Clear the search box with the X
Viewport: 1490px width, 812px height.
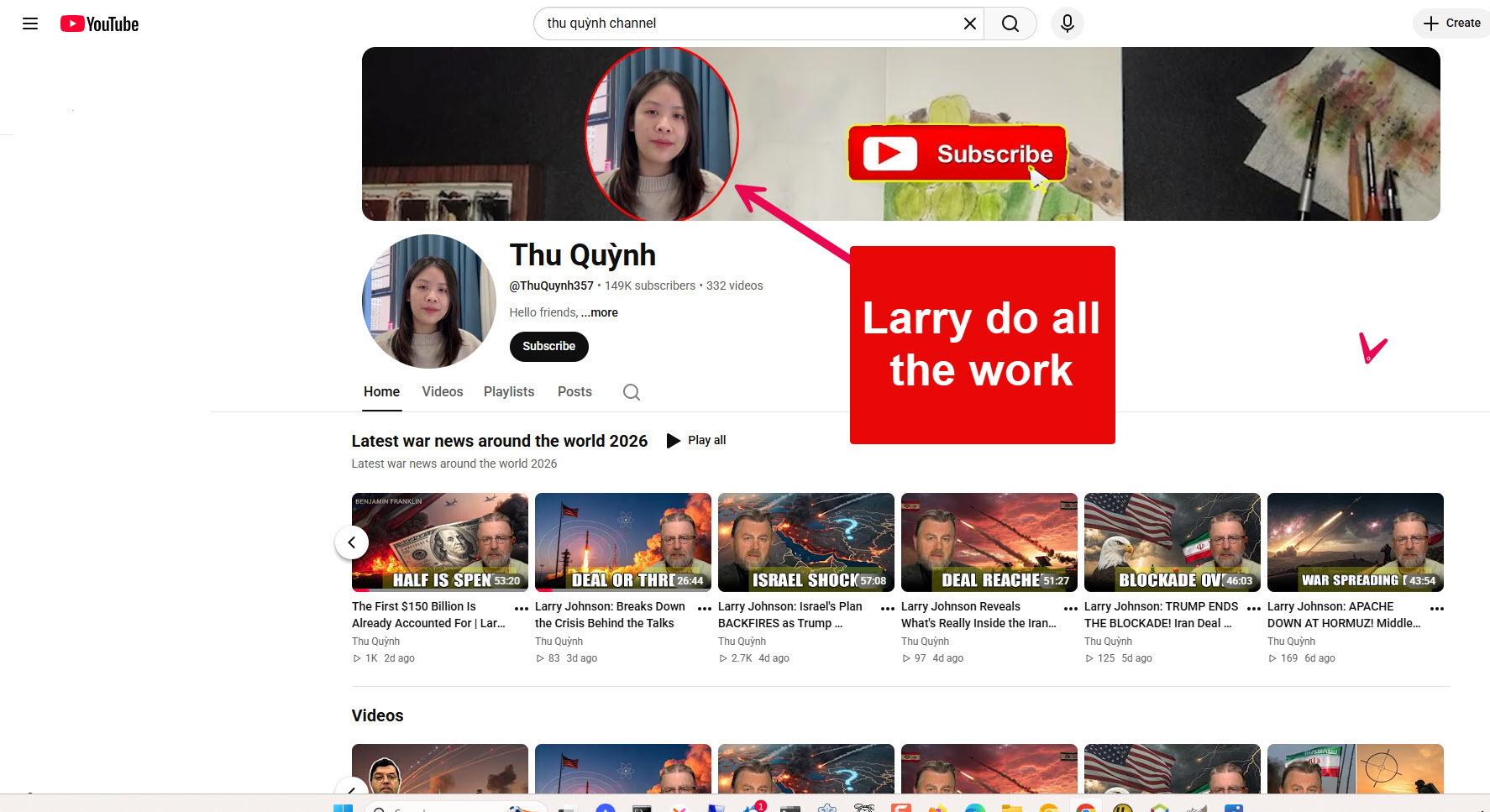(969, 24)
